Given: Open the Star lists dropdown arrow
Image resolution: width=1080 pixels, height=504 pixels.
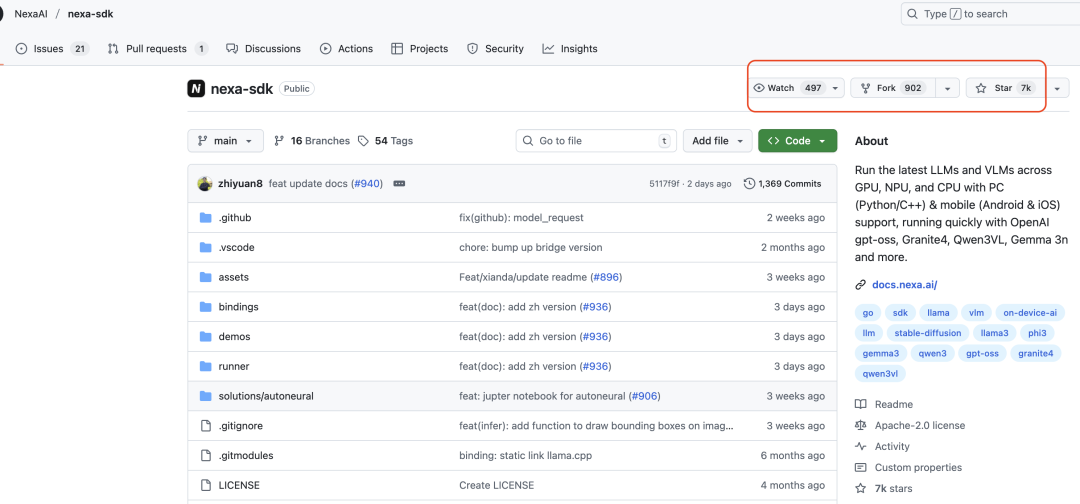Looking at the screenshot, I should pos(1057,88).
